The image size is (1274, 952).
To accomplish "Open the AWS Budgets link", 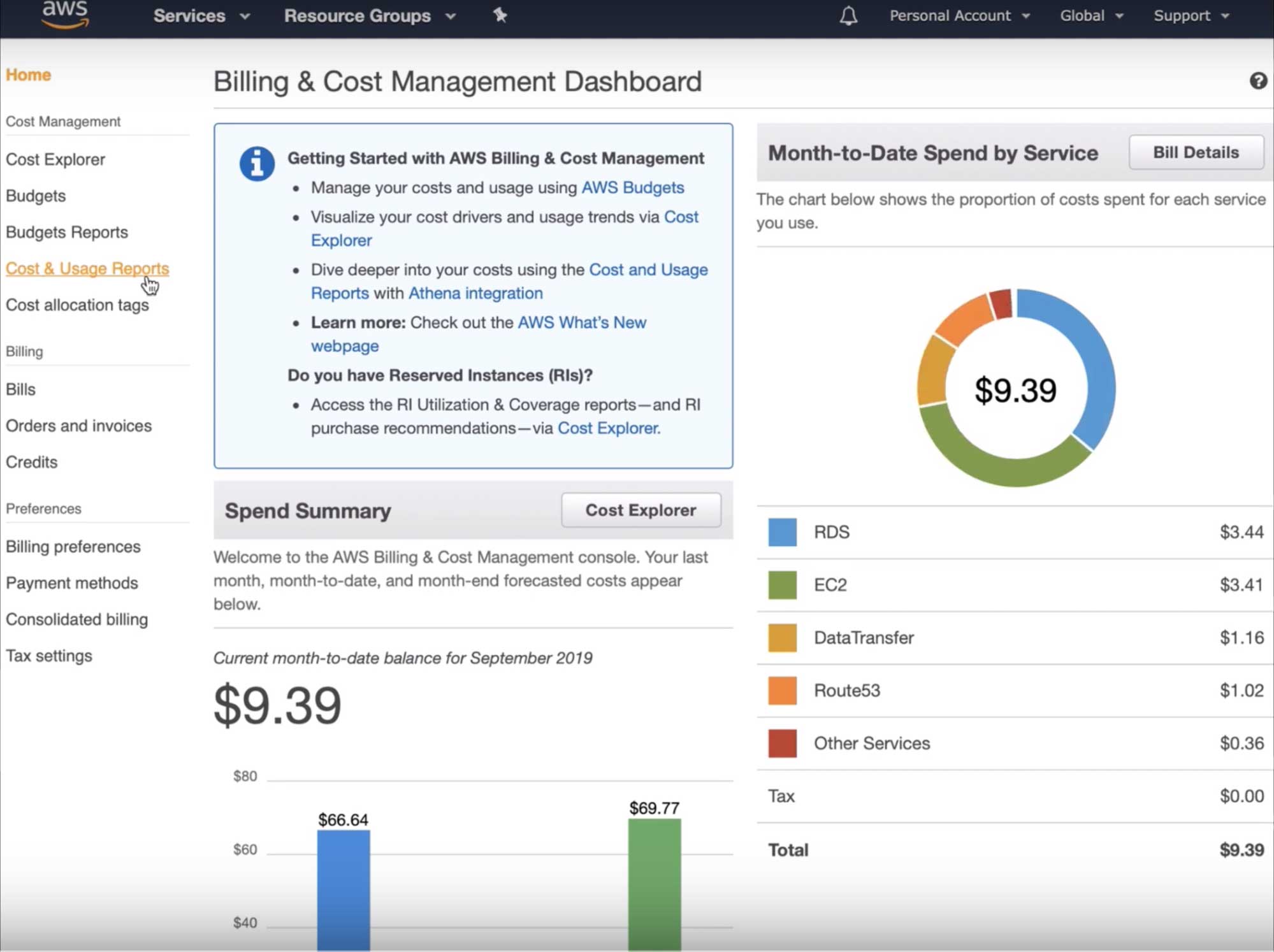I will click(x=632, y=187).
